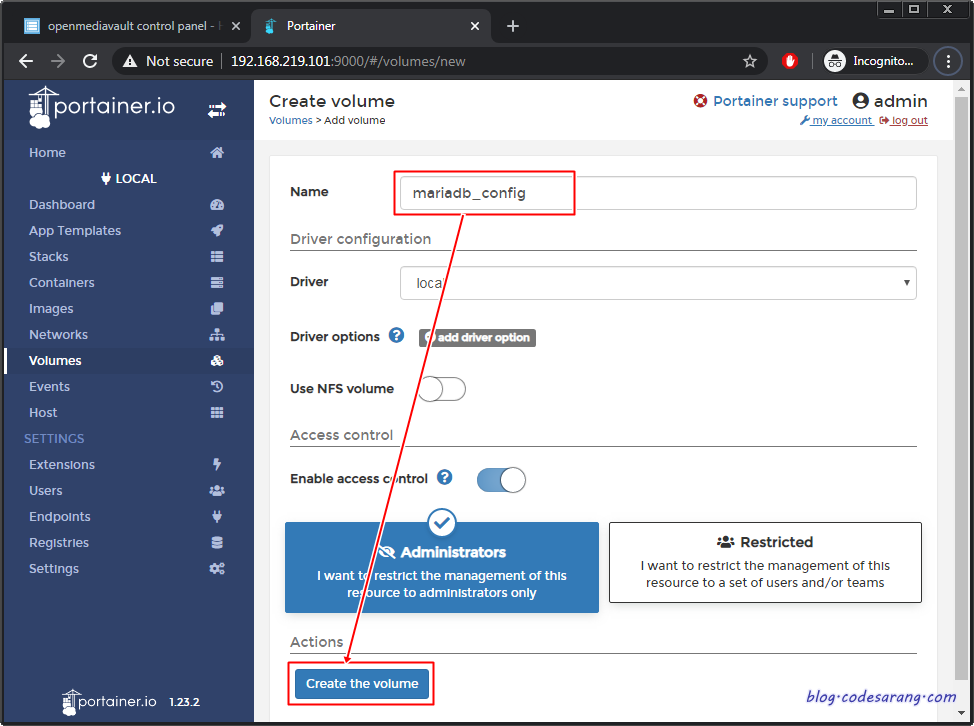Viewport: 974px width, 726px height.
Task: Click the App Templates rocket icon
Action: click(x=217, y=230)
